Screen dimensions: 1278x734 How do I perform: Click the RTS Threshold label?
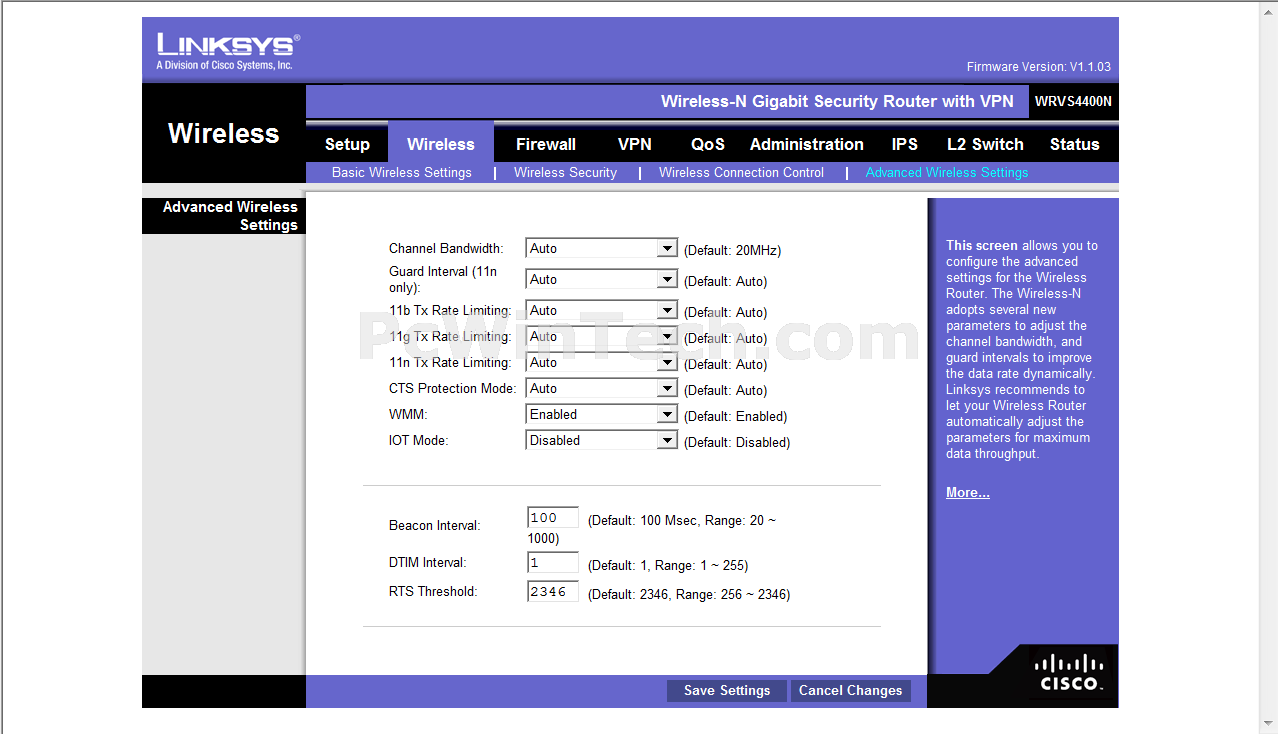(433, 592)
